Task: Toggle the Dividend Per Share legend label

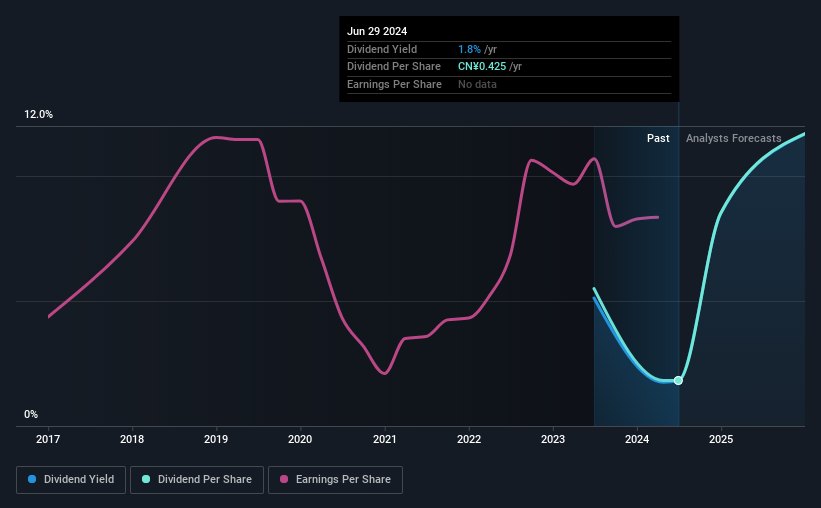Action: point(205,480)
